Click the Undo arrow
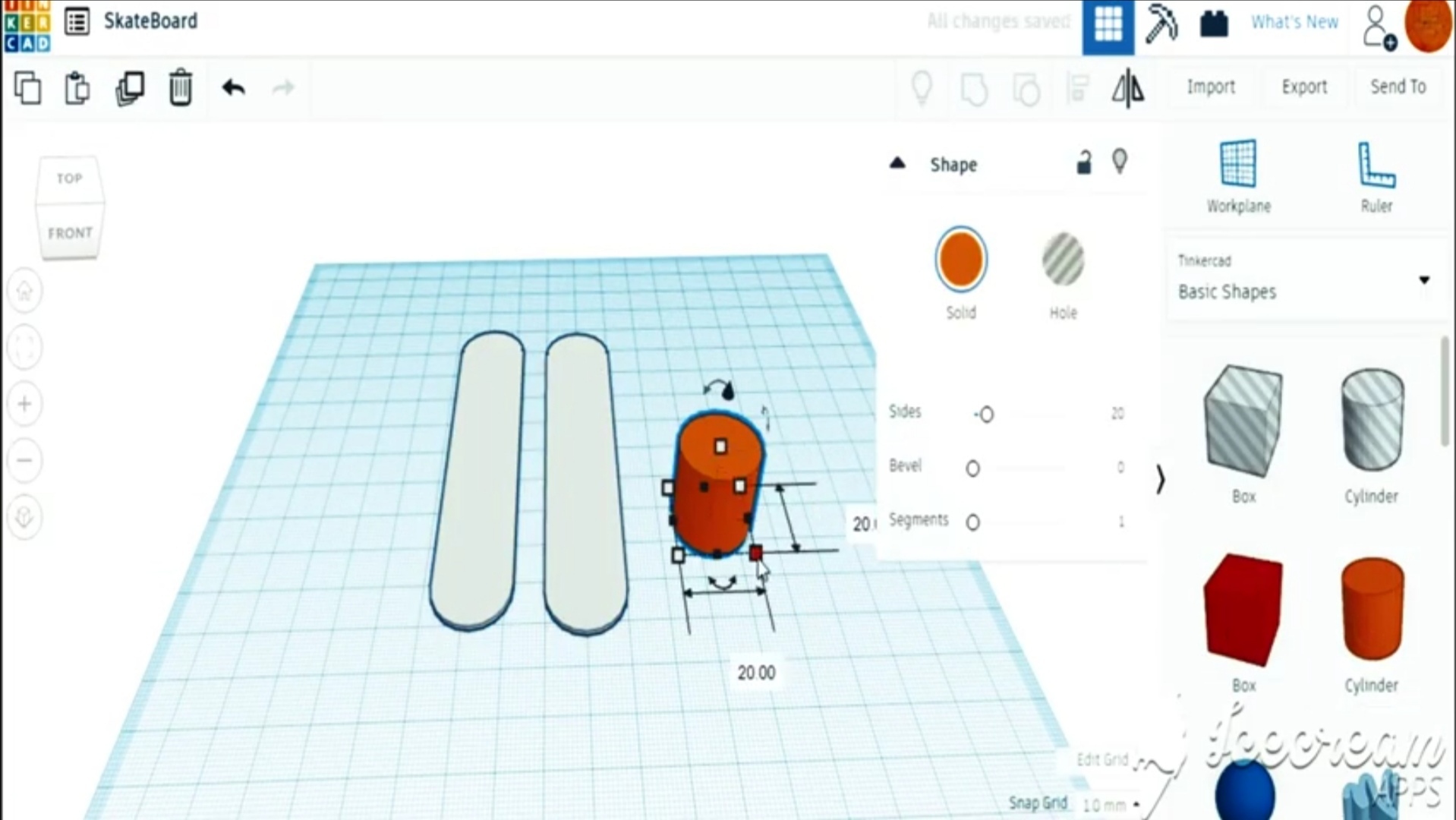The height and width of the screenshot is (820, 1456). point(233,87)
